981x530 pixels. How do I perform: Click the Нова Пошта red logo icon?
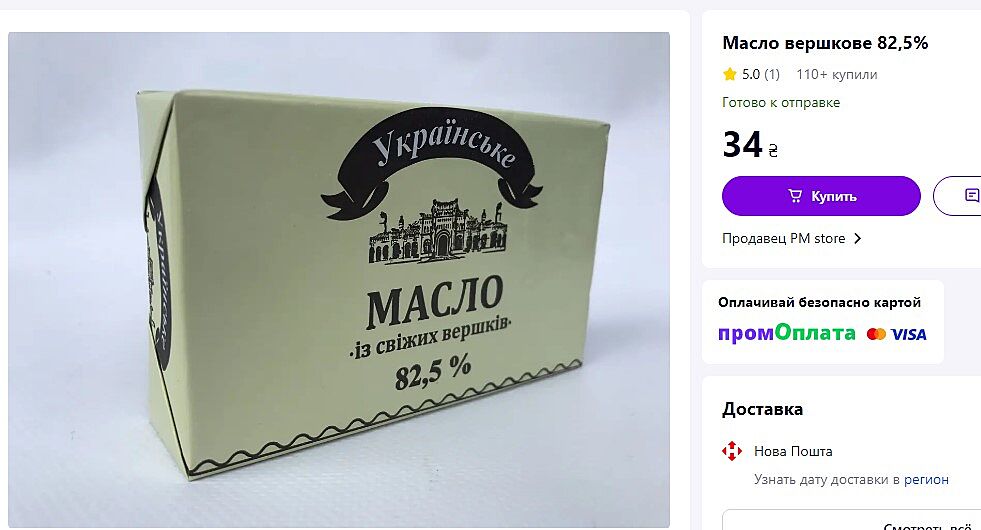731,451
